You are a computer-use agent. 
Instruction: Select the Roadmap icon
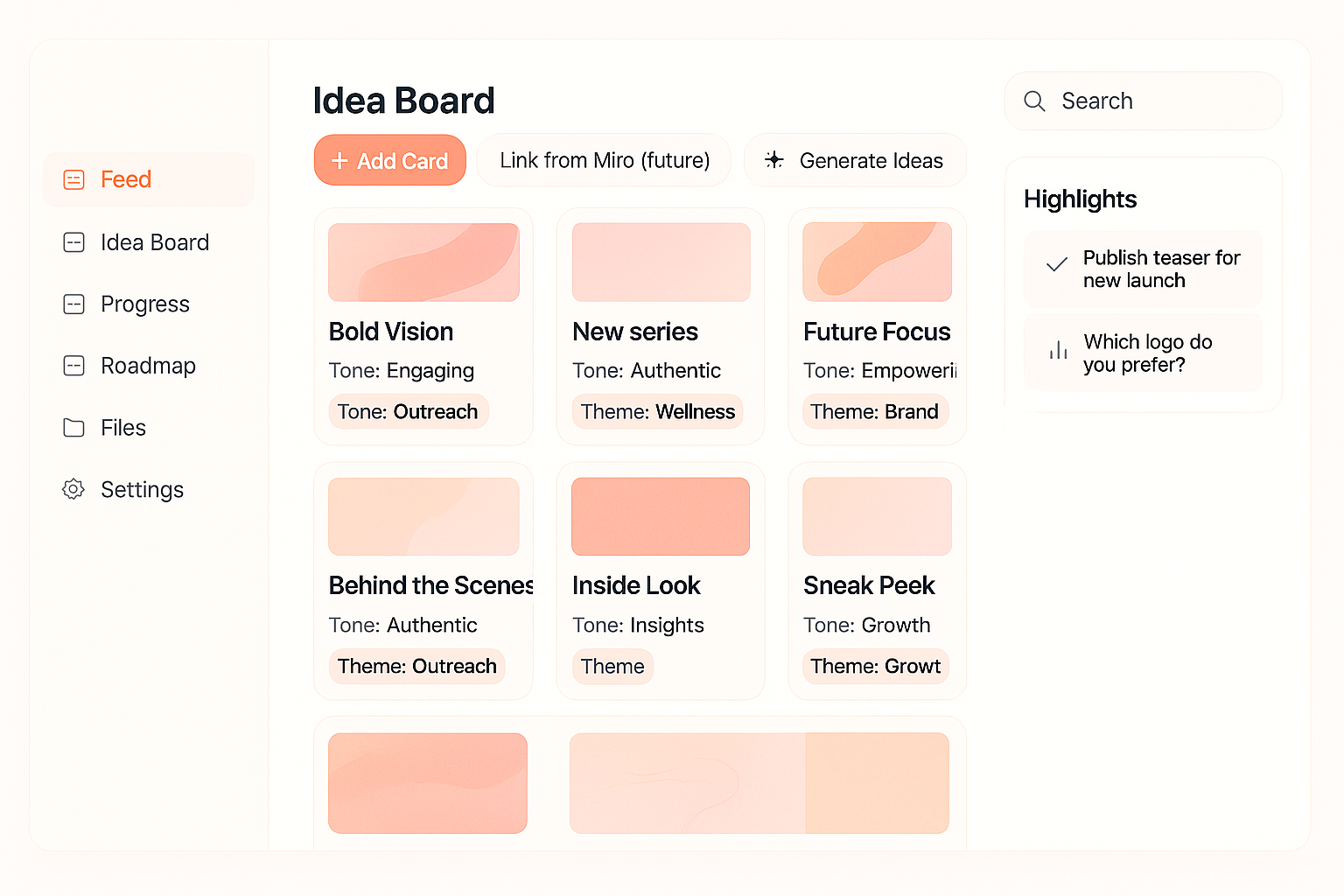[73, 366]
